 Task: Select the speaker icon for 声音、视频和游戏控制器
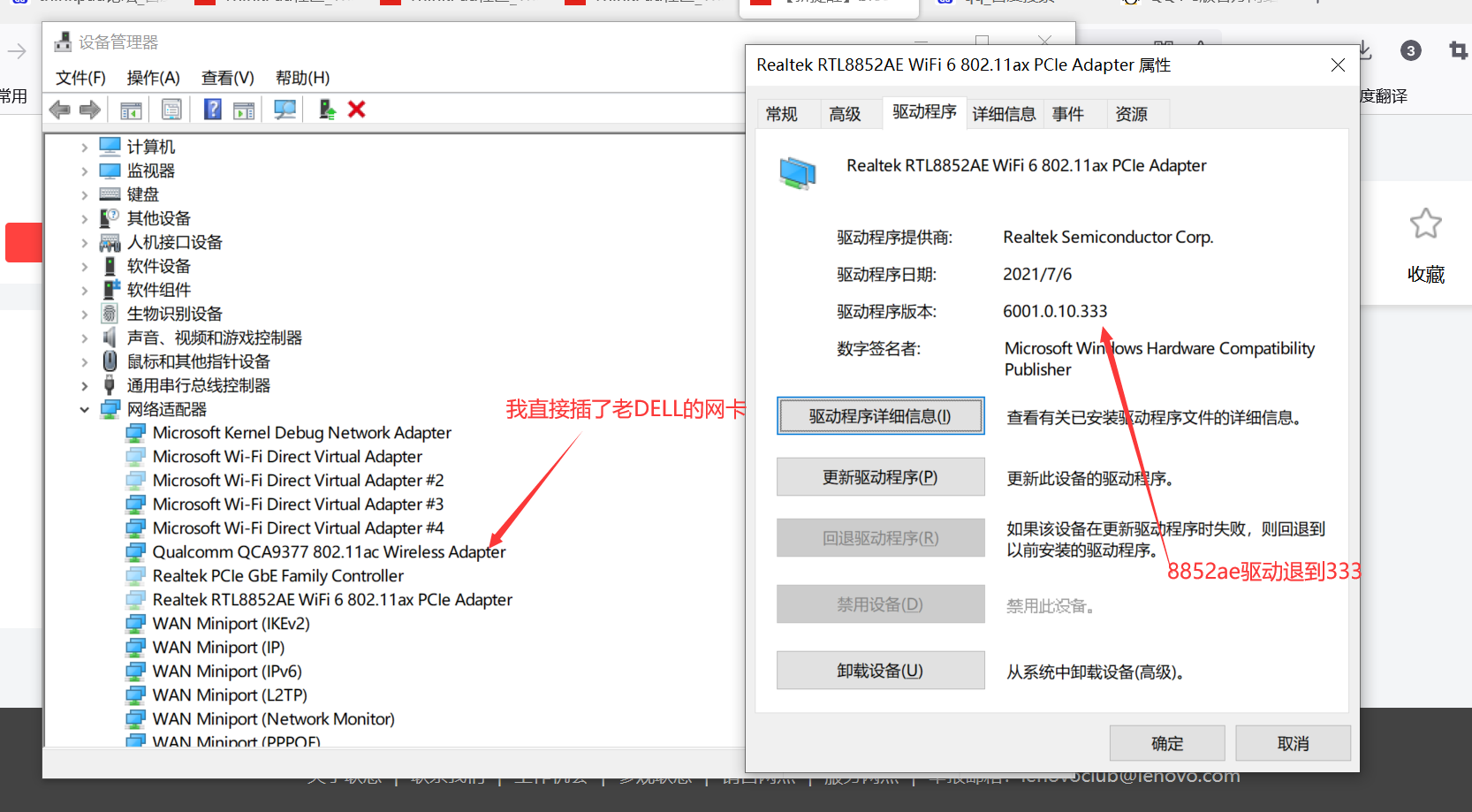[110, 338]
